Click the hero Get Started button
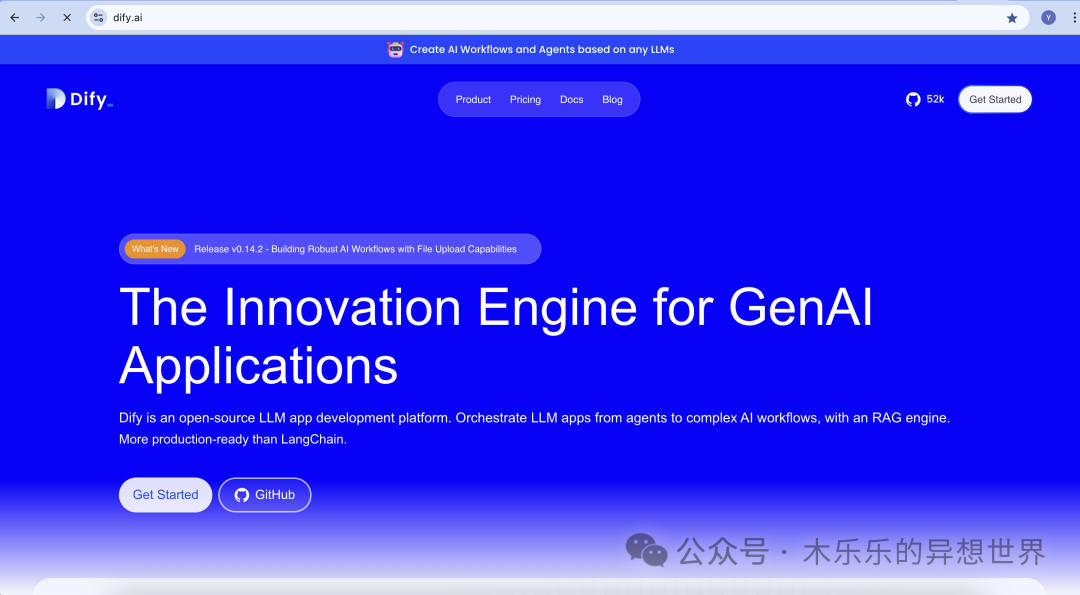 [165, 494]
